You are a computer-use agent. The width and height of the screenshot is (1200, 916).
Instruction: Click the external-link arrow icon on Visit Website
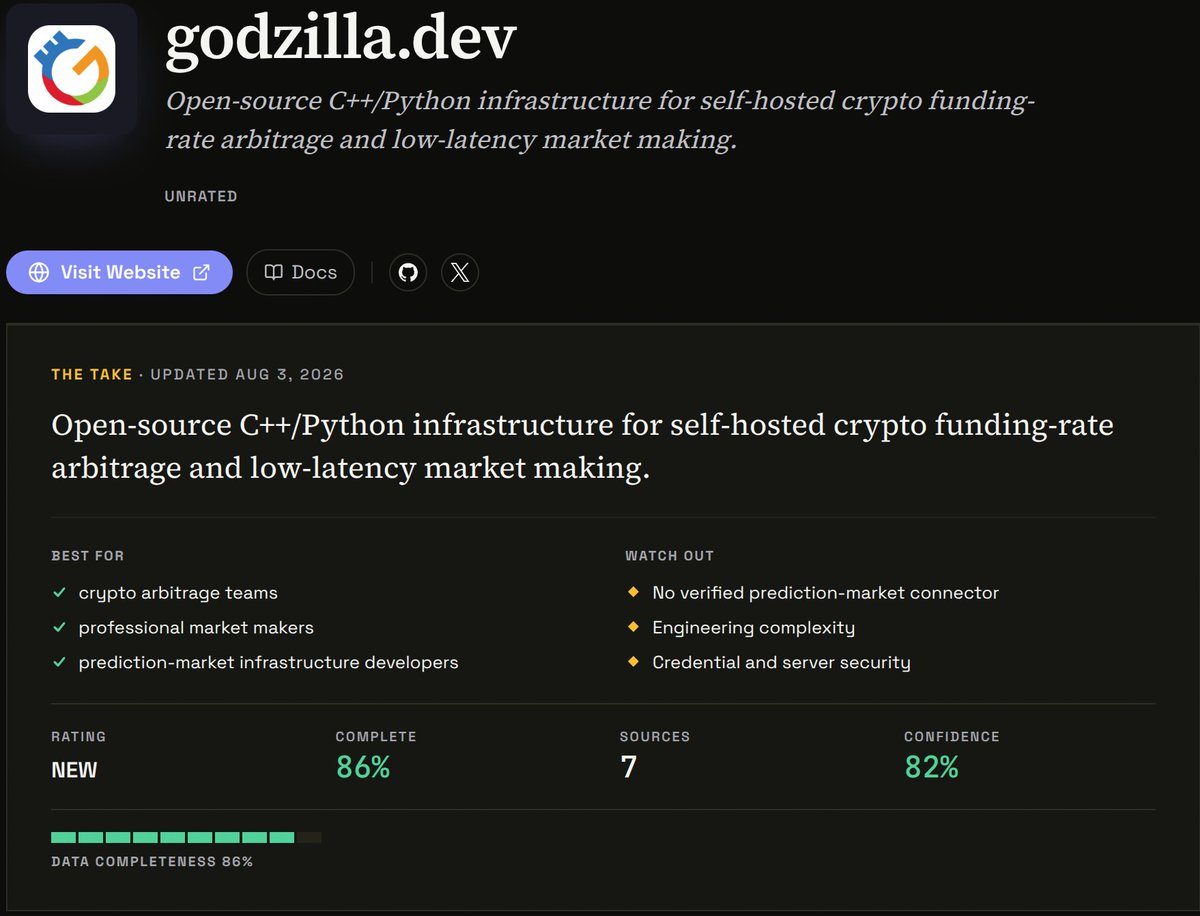click(x=201, y=272)
